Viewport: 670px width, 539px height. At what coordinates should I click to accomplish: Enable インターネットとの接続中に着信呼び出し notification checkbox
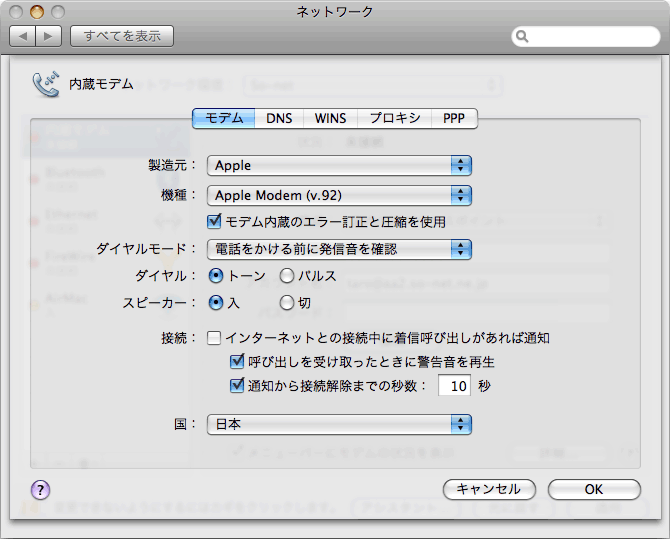click(214, 338)
